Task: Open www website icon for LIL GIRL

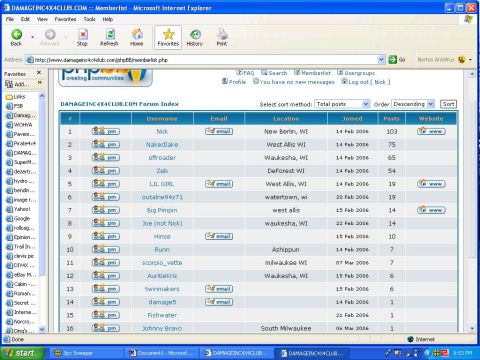Action: 431,184
